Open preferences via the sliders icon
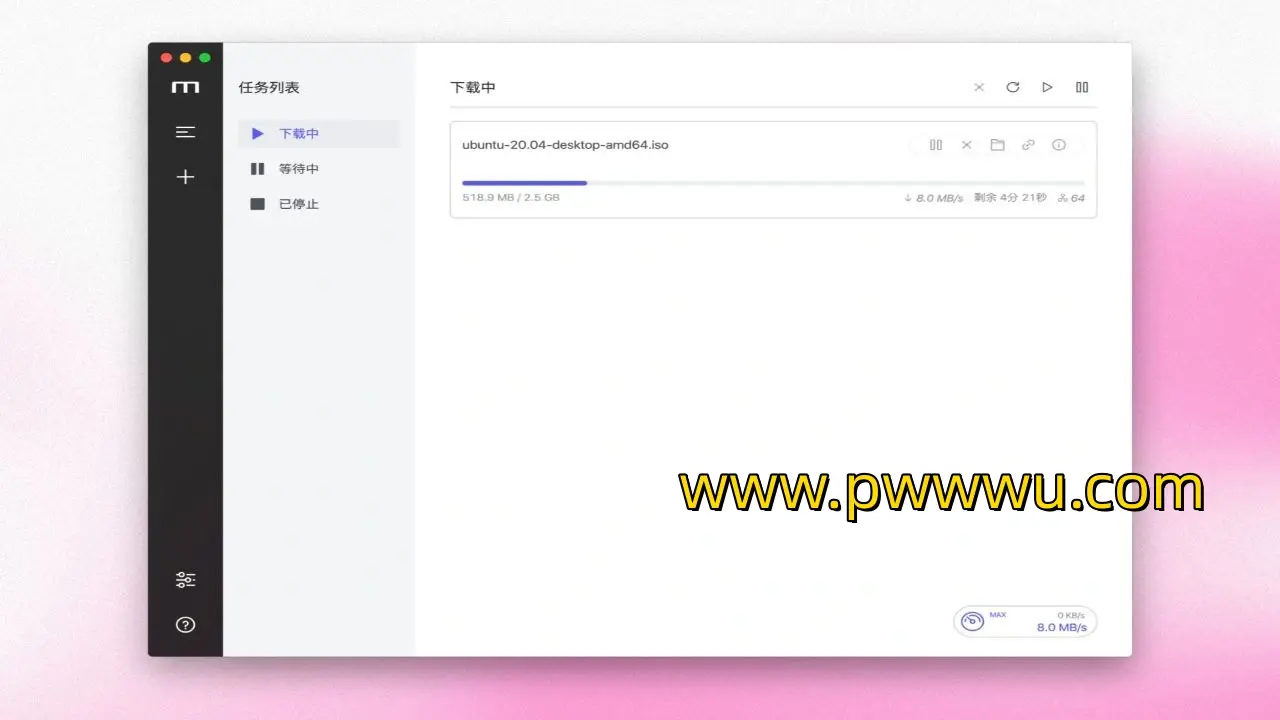Viewport: 1280px width, 720px height. pyautogui.click(x=185, y=580)
